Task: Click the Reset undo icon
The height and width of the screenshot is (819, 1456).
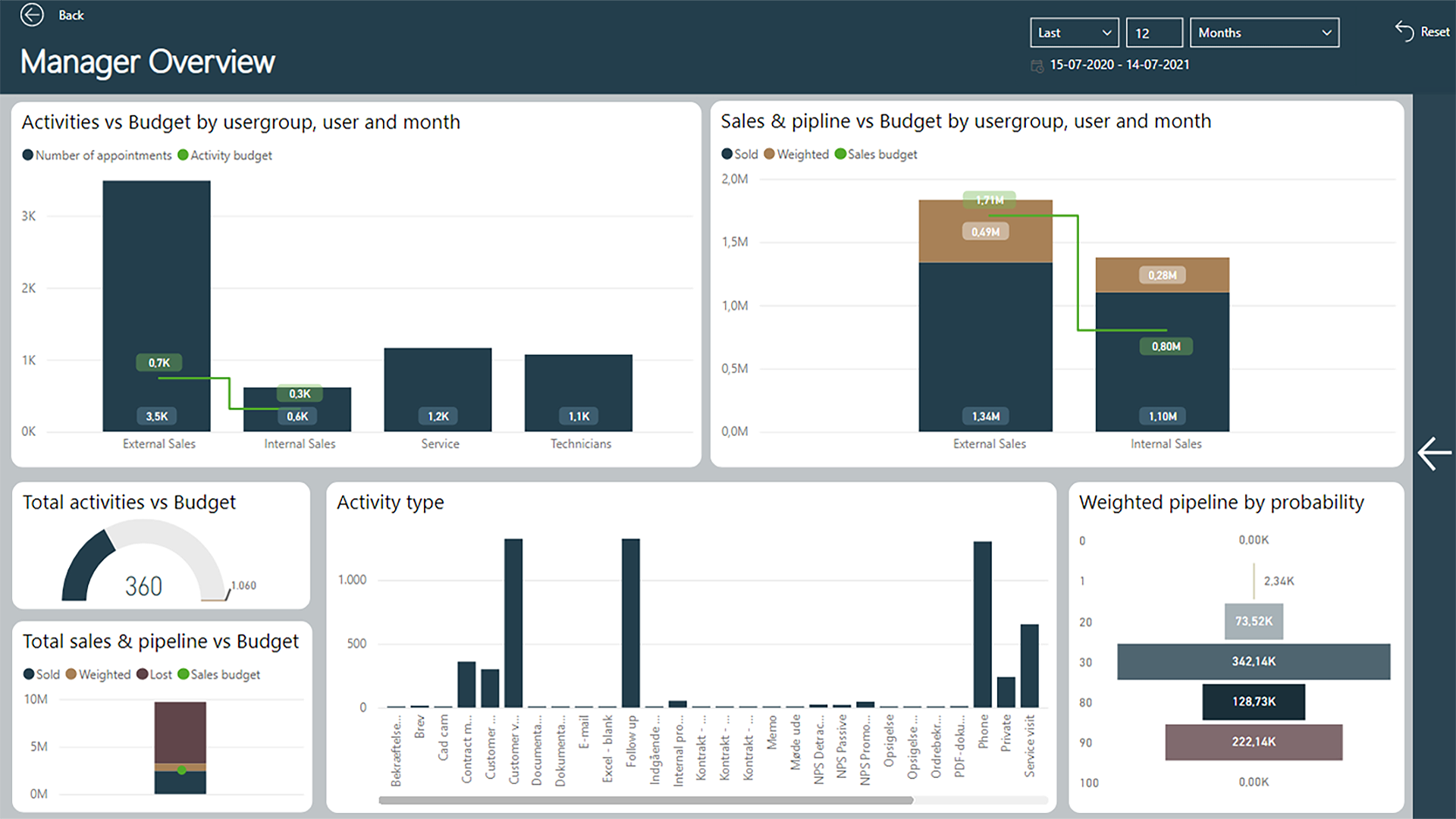Action: tap(1404, 31)
